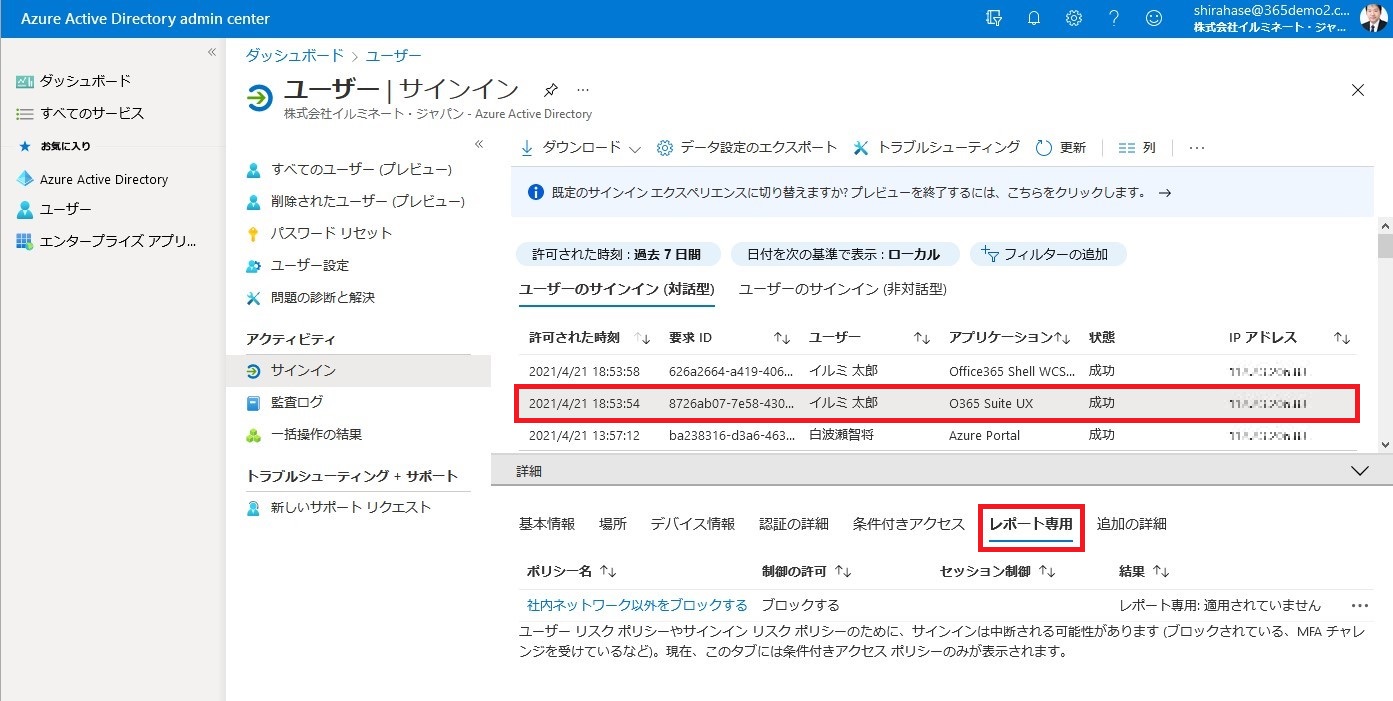This screenshot has height=701, width=1393.
Task: Pin the サインイン blade with pin icon
Action: point(550,90)
